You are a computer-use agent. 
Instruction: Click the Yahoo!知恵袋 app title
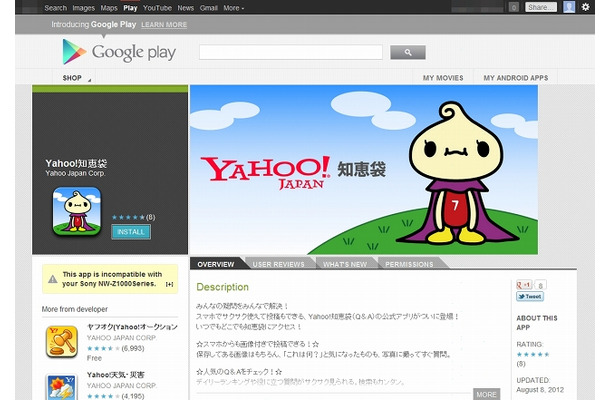76,163
